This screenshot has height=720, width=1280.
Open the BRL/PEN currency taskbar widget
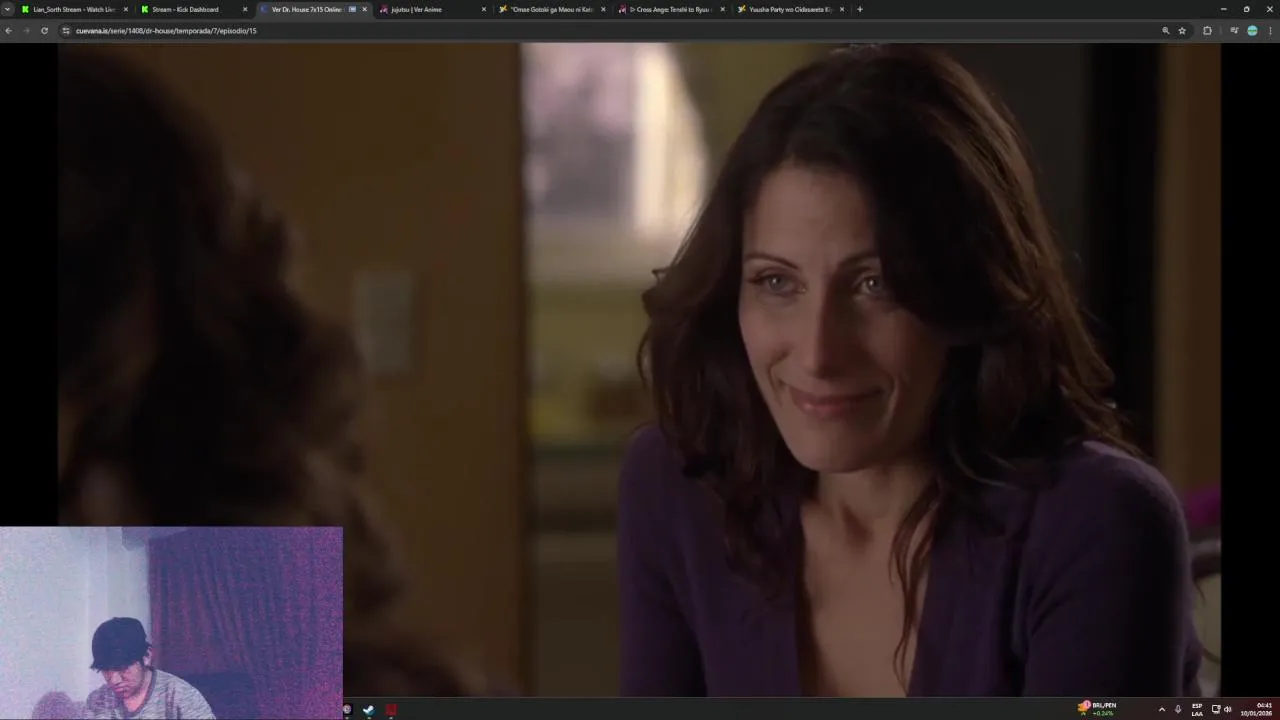pos(1097,709)
